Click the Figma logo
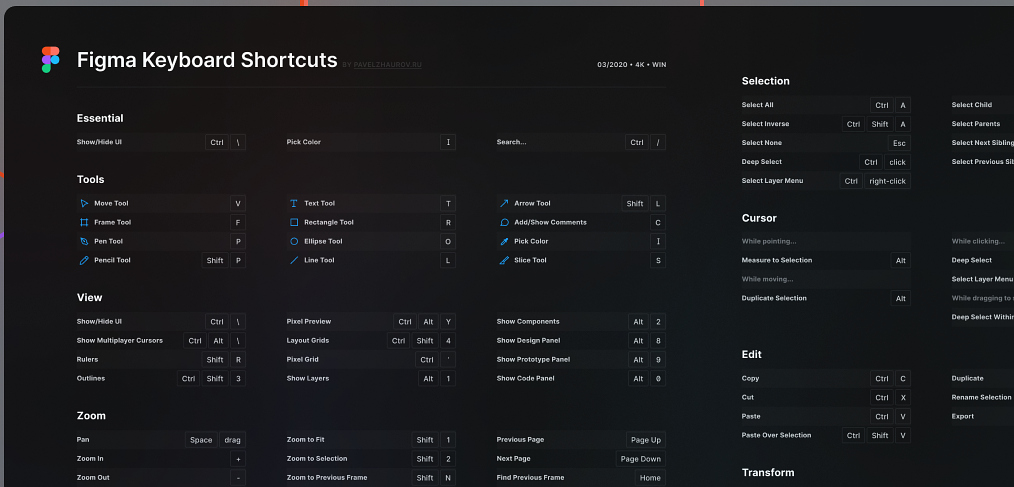 click(x=50, y=60)
